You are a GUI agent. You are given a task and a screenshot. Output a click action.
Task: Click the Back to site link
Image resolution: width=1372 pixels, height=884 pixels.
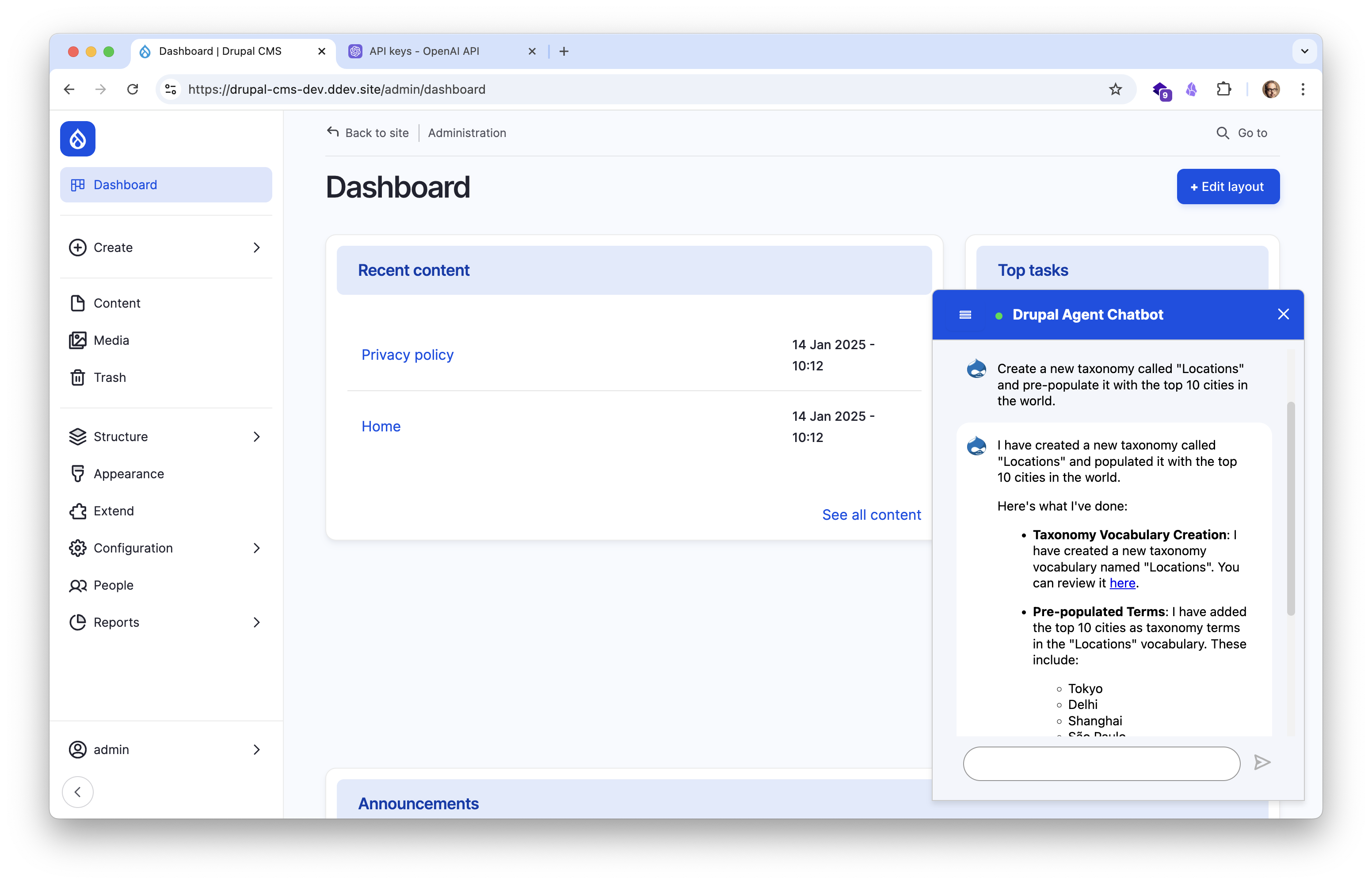367,133
